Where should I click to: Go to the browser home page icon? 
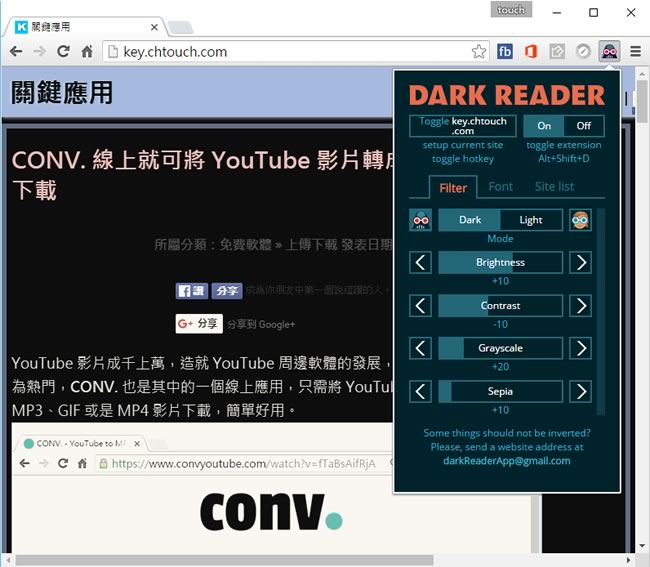coord(87,51)
